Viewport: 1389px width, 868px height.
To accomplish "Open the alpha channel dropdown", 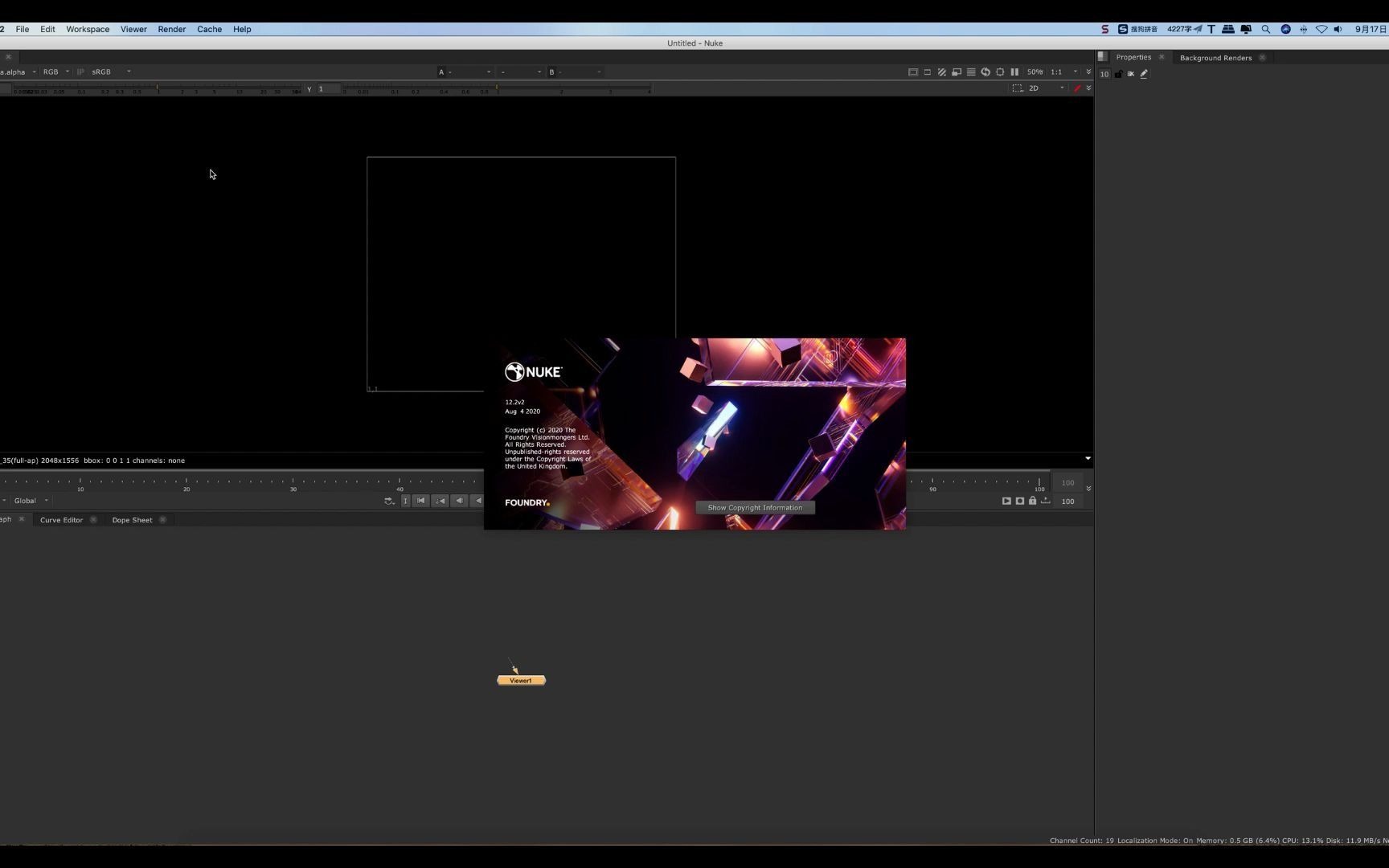I will tap(18, 72).
